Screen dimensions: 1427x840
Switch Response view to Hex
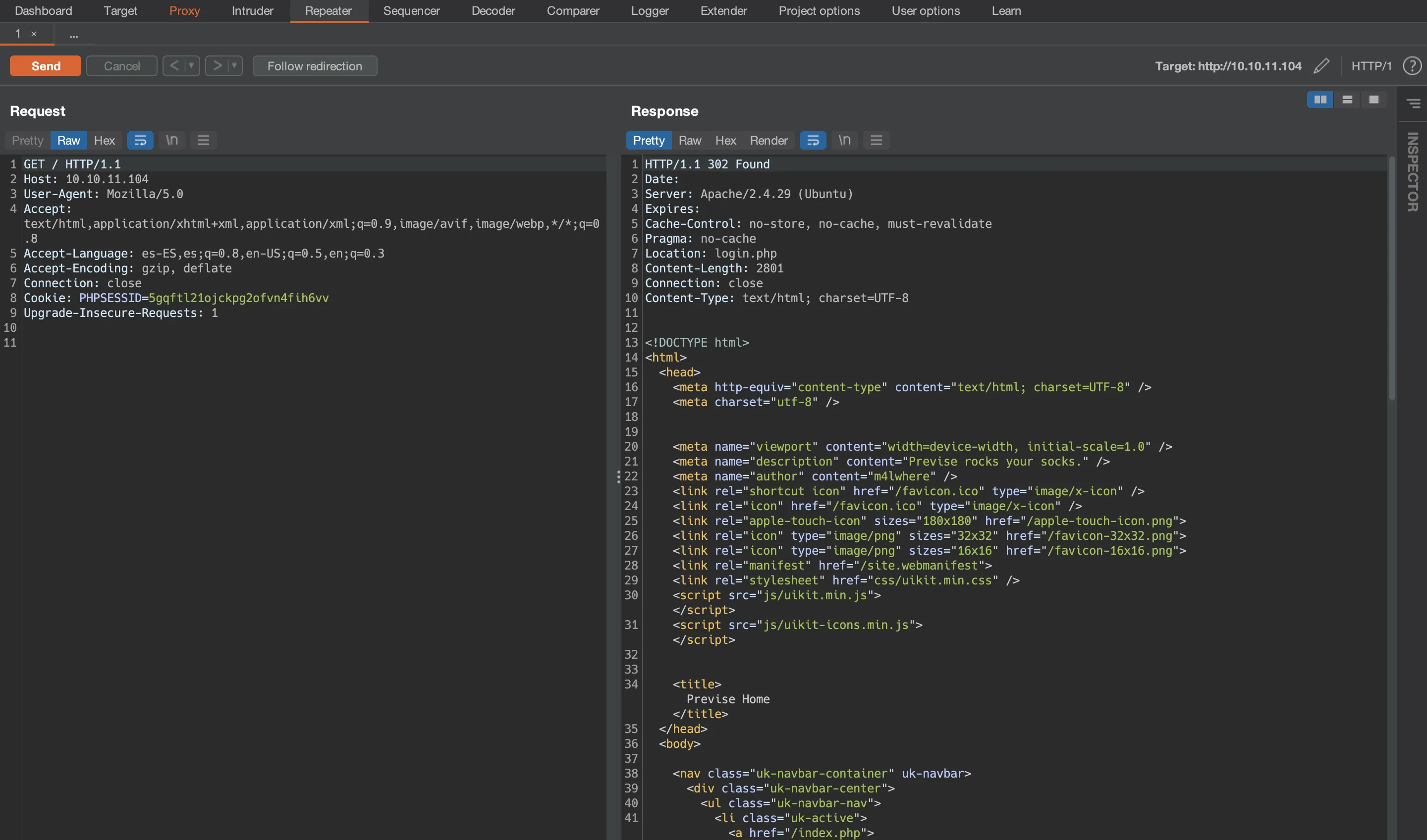725,140
